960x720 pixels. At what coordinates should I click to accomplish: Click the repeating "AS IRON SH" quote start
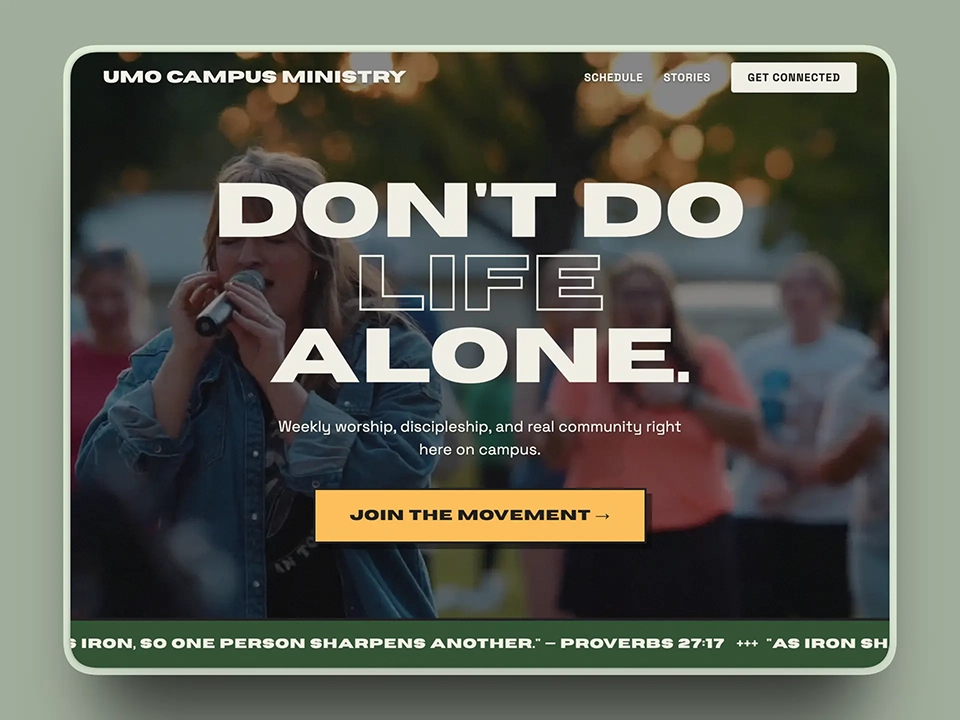(x=828, y=643)
